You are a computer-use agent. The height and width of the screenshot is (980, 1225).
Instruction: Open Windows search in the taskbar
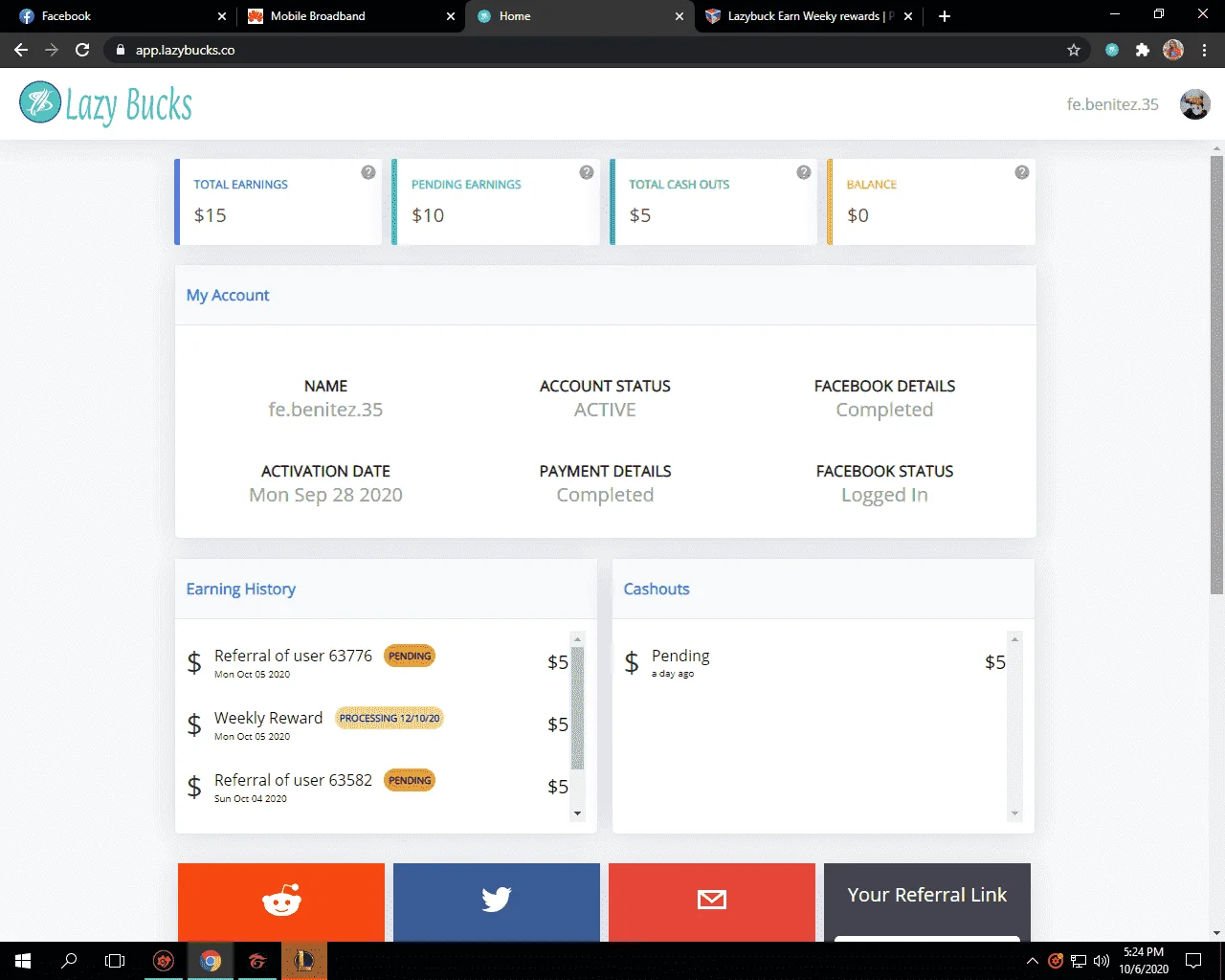coord(69,961)
